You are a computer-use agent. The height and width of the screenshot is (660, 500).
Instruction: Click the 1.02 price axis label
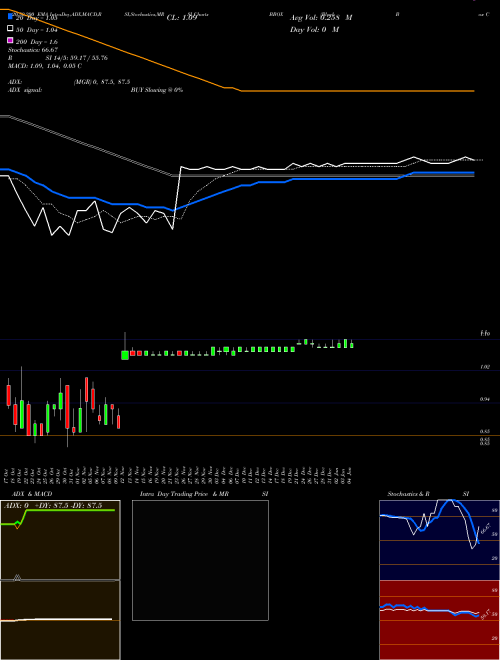(485, 367)
